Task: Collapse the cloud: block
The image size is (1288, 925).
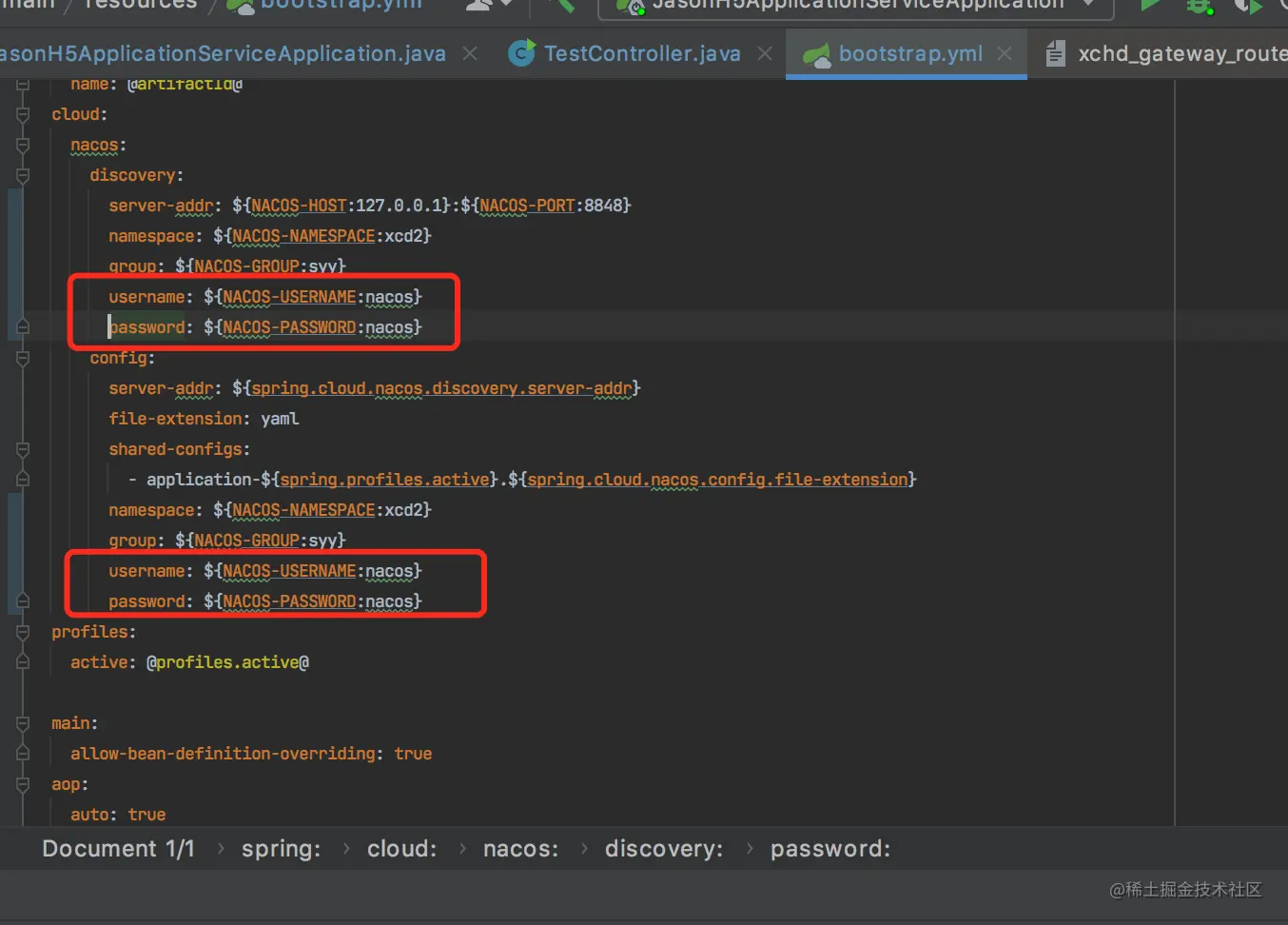Action: [x=23, y=114]
